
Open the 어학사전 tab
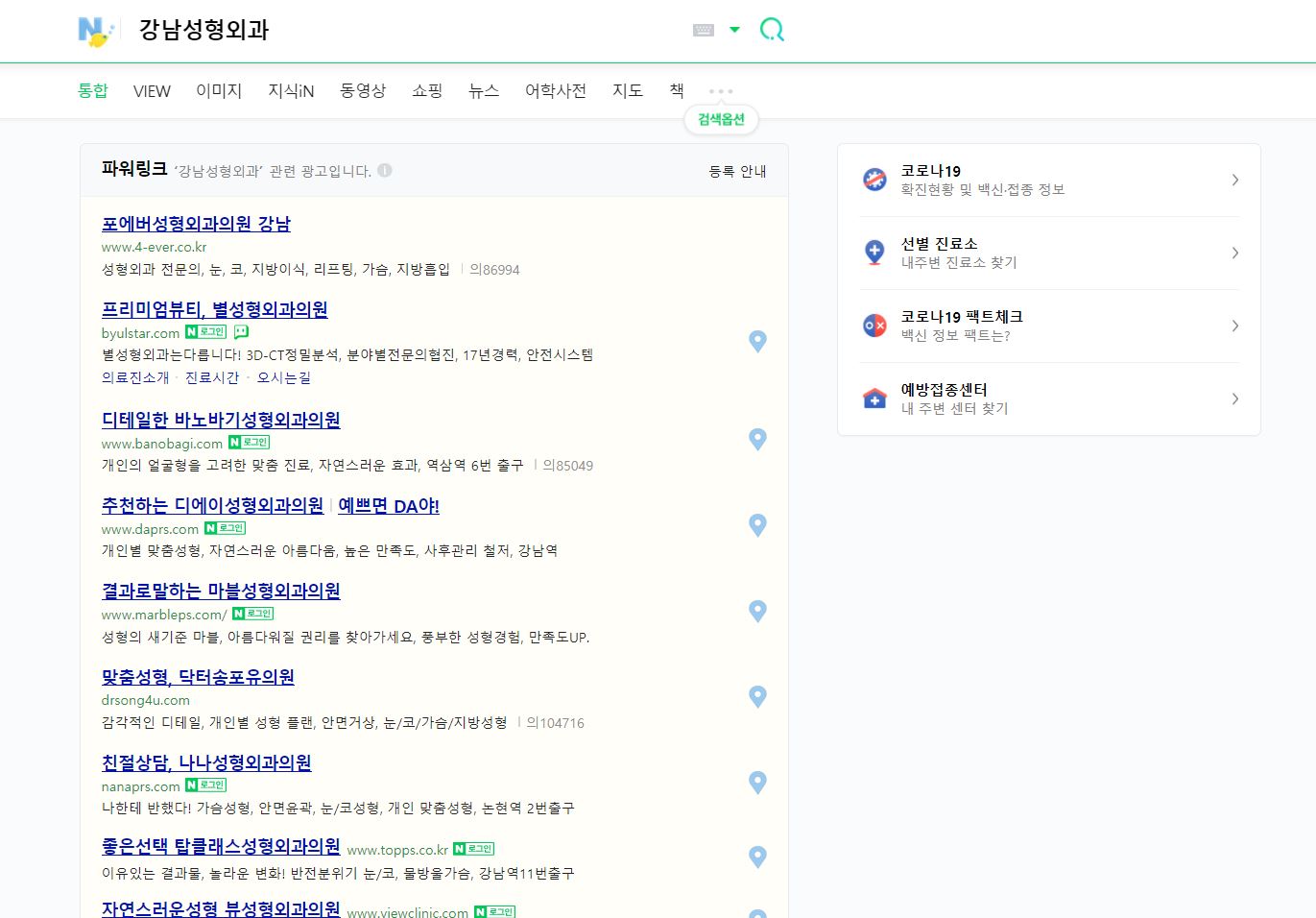coord(556,90)
